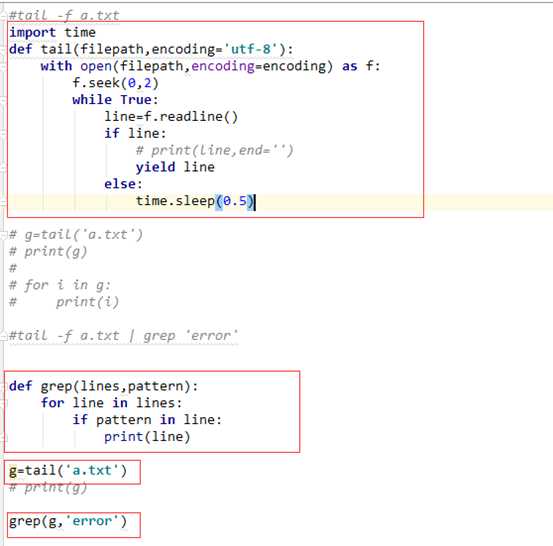Click the commented '# print(i)' line

[x=64, y=302]
